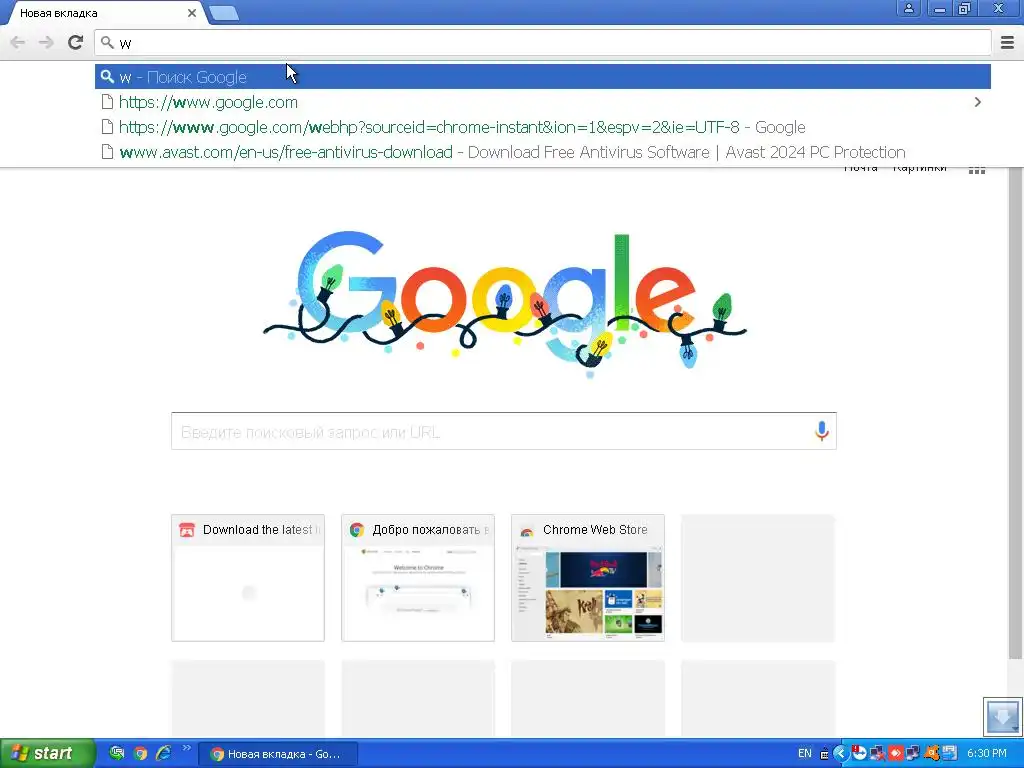Screen dimensions: 1024x768
Task: Click the Новая вкладка taskbar button
Action: click(x=278, y=754)
